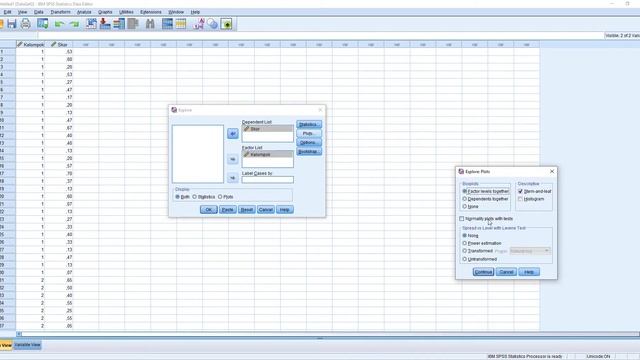Click the Explore Plots dialog title icon

click(461, 171)
